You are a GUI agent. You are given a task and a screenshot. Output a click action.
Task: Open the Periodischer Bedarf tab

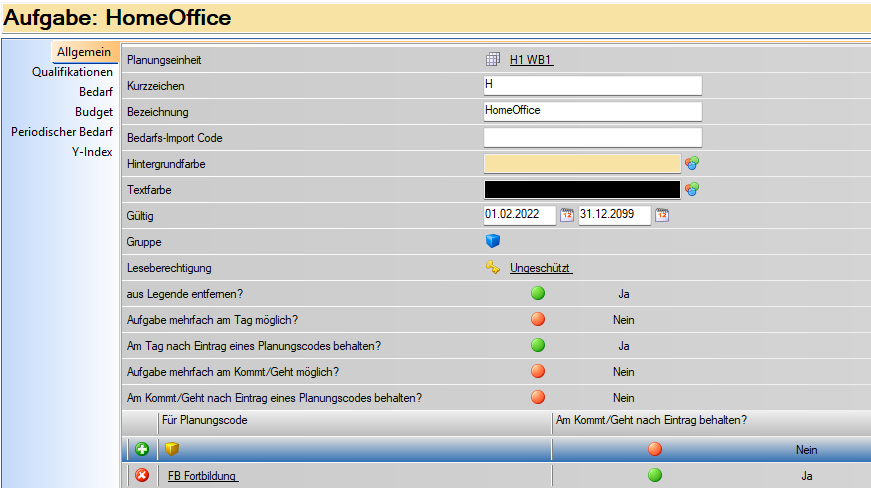[x=62, y=132]
